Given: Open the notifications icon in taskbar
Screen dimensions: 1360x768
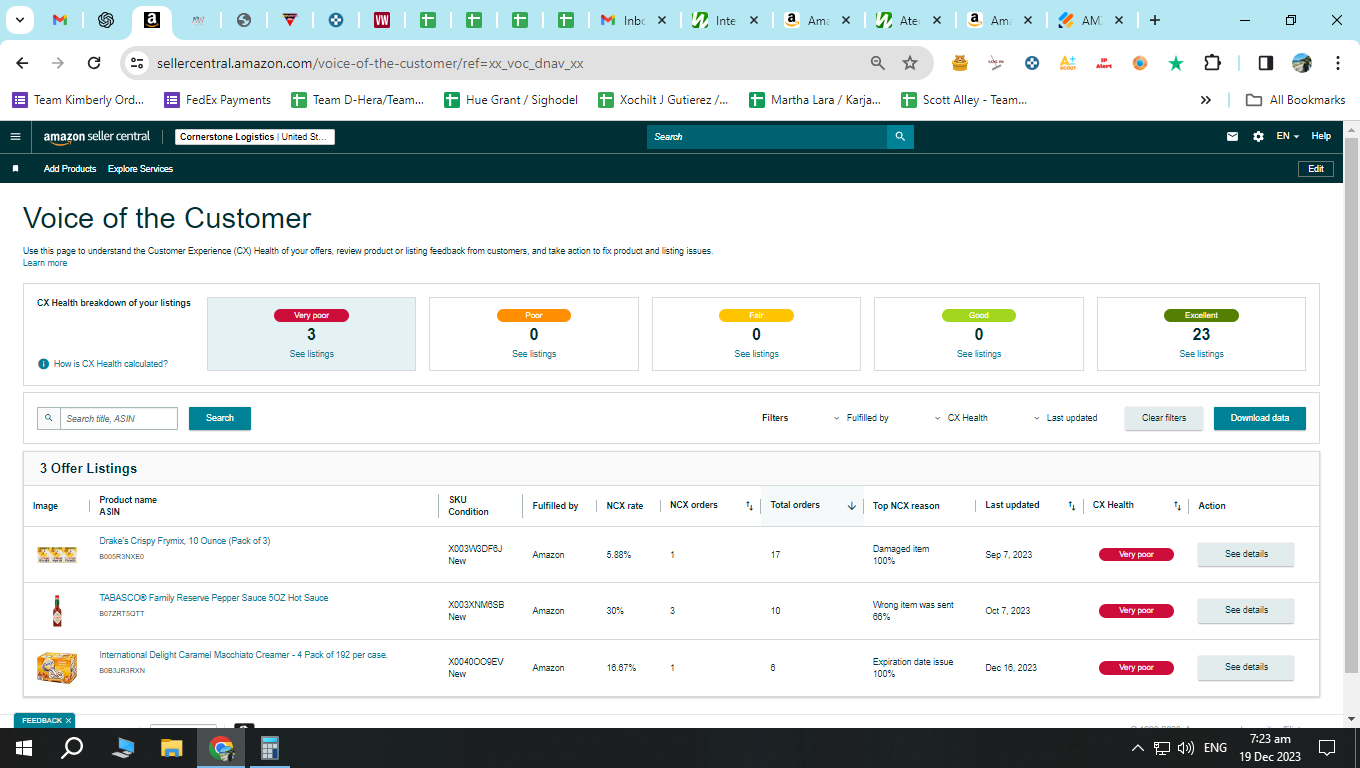Looking at the screenshot, I should (x=1327, y=748).
